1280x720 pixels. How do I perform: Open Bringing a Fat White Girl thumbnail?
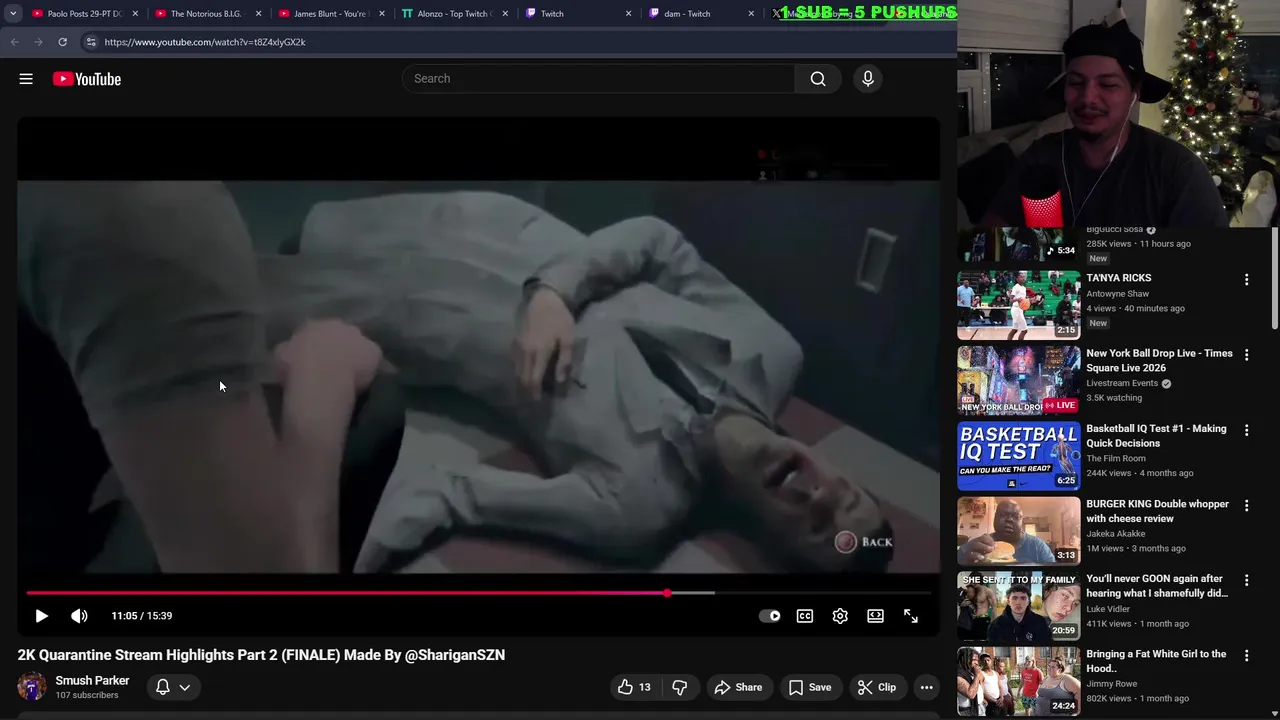tap(1018, 681)
